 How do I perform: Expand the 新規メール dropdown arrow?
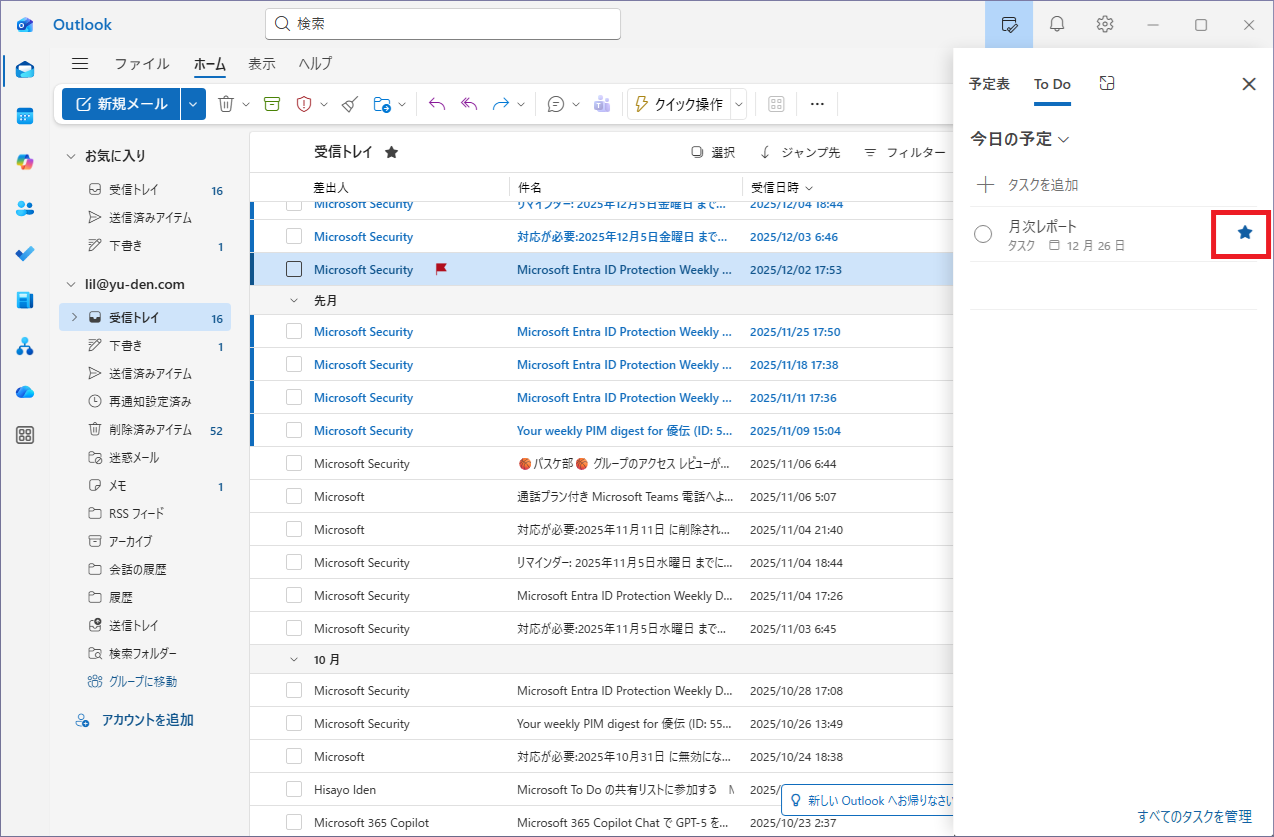(194, 104)
